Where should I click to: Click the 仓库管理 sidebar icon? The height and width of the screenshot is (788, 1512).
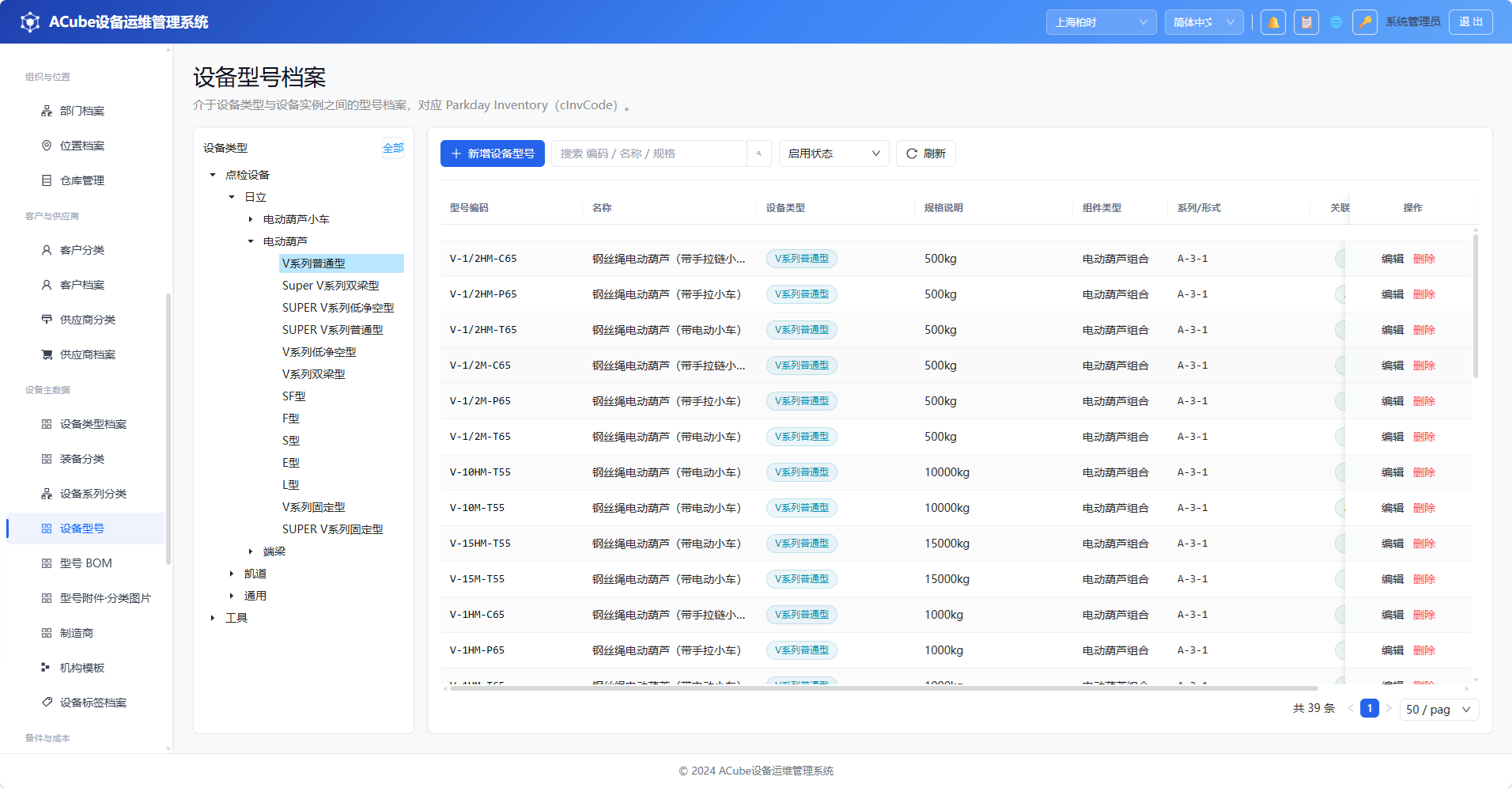[x=47, y=180]
